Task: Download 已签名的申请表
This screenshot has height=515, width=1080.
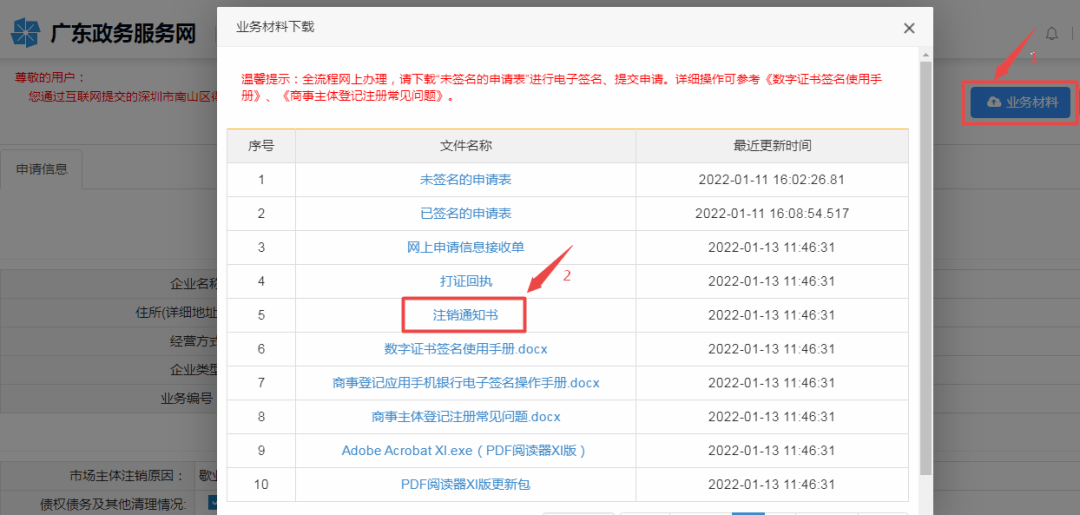Action: [x=466, y=213]
